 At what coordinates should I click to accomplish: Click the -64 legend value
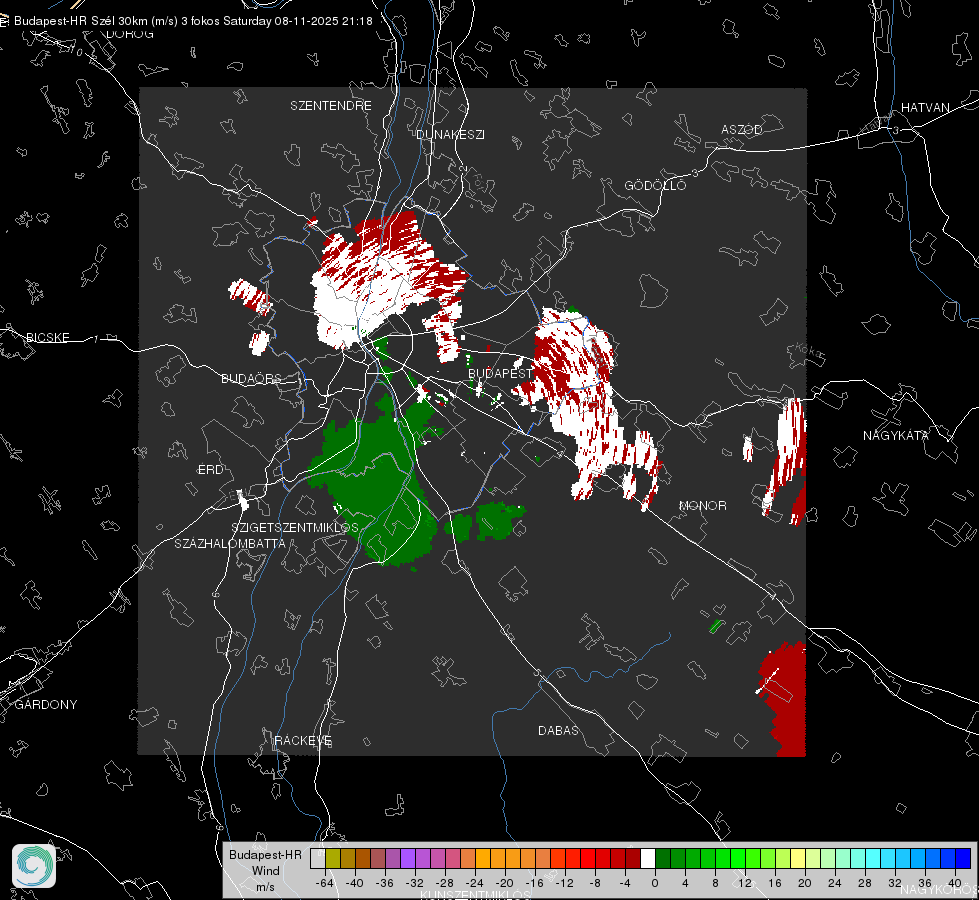tap(325, 883)
